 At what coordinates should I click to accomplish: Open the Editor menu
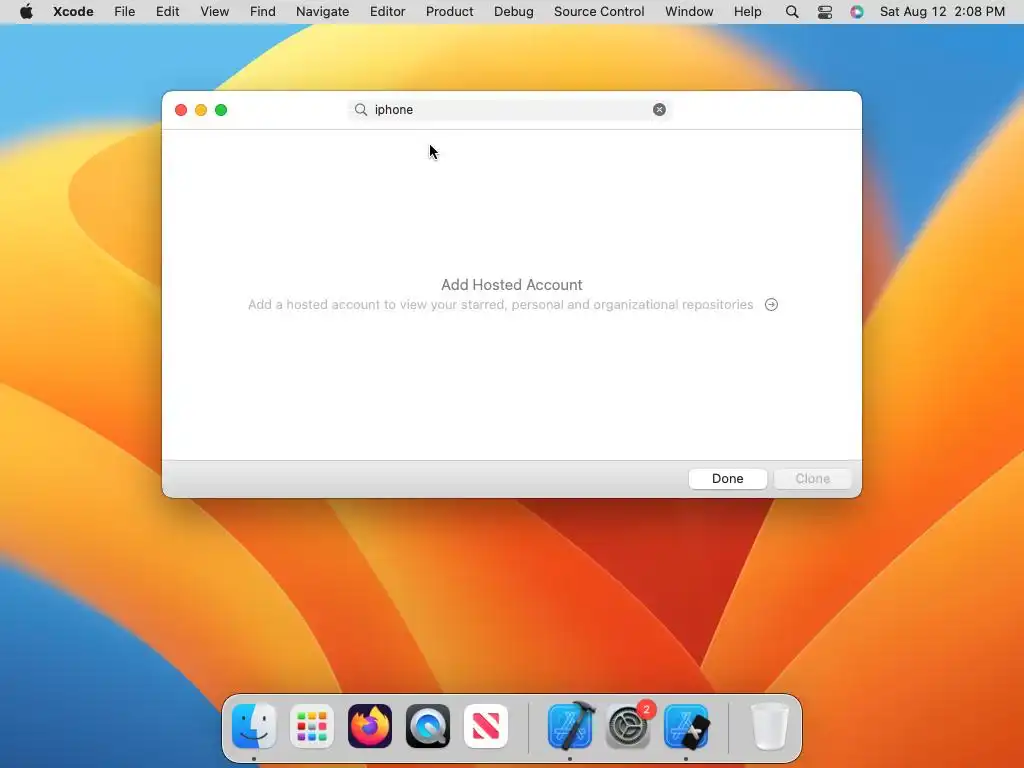387,12
